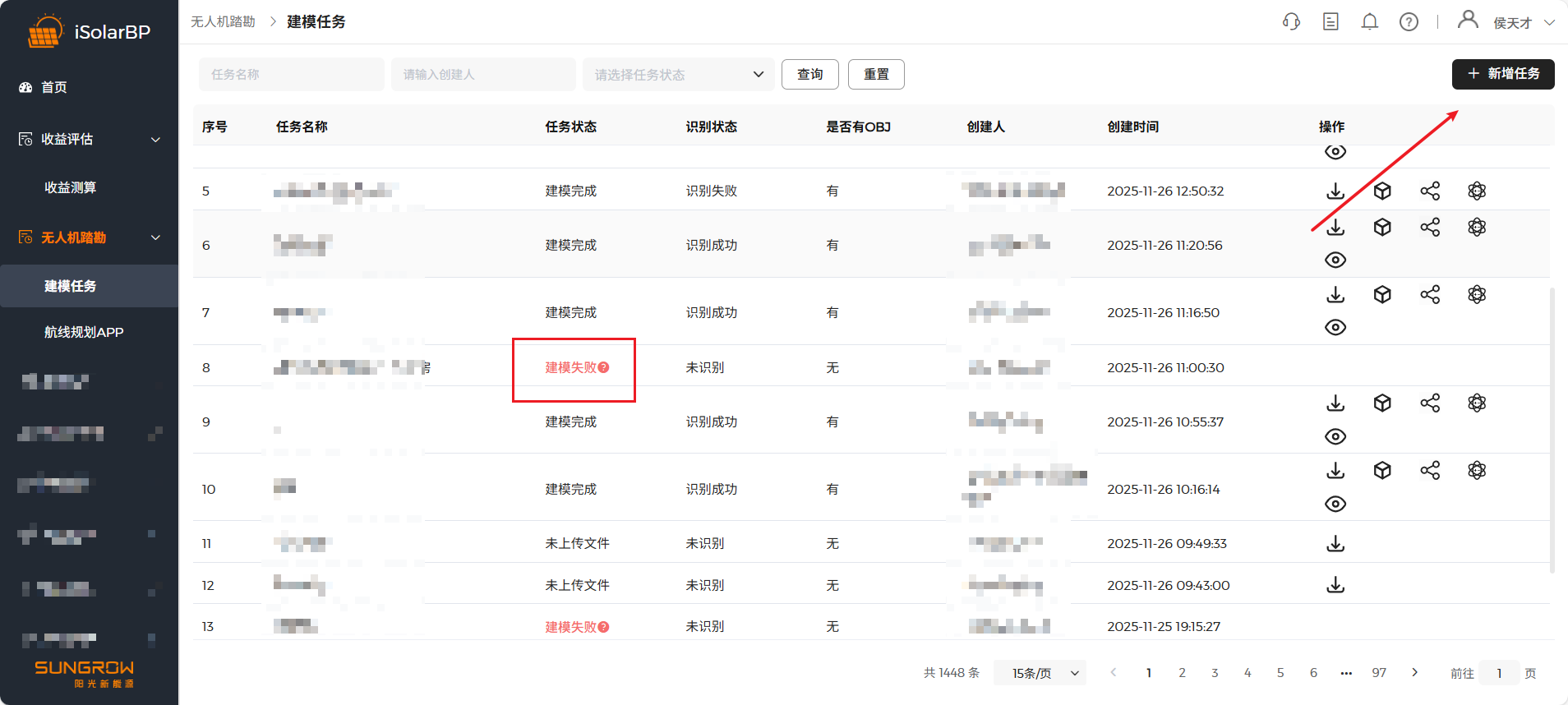
Task: Open the document icon in top bar
Action: click(x=1330, y=22)
